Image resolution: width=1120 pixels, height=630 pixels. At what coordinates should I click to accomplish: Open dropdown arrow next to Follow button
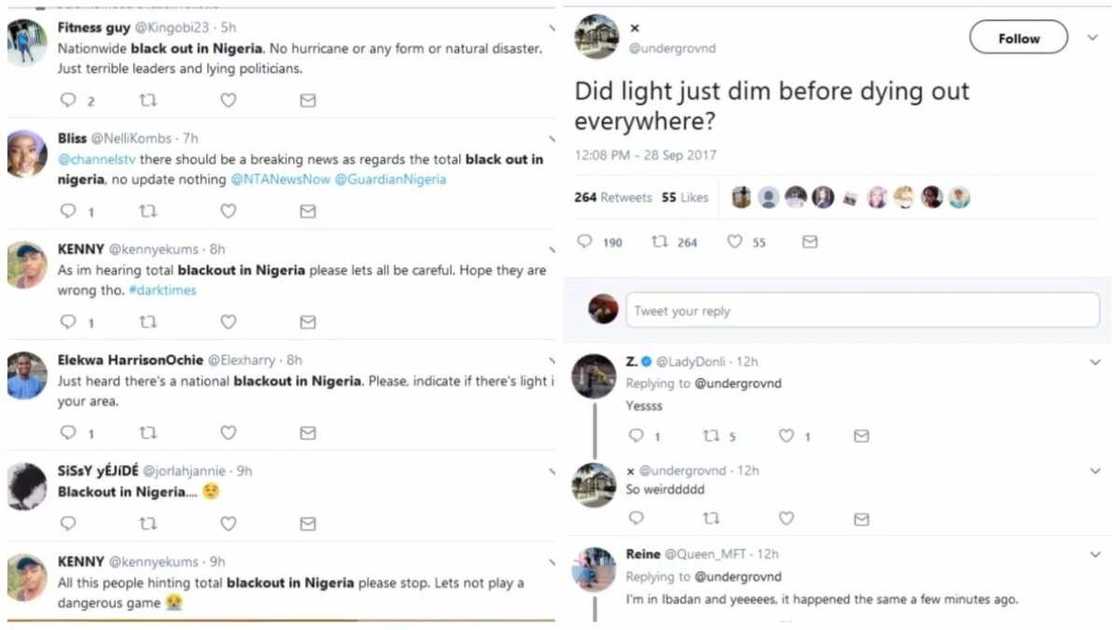tap(1092, 38)
